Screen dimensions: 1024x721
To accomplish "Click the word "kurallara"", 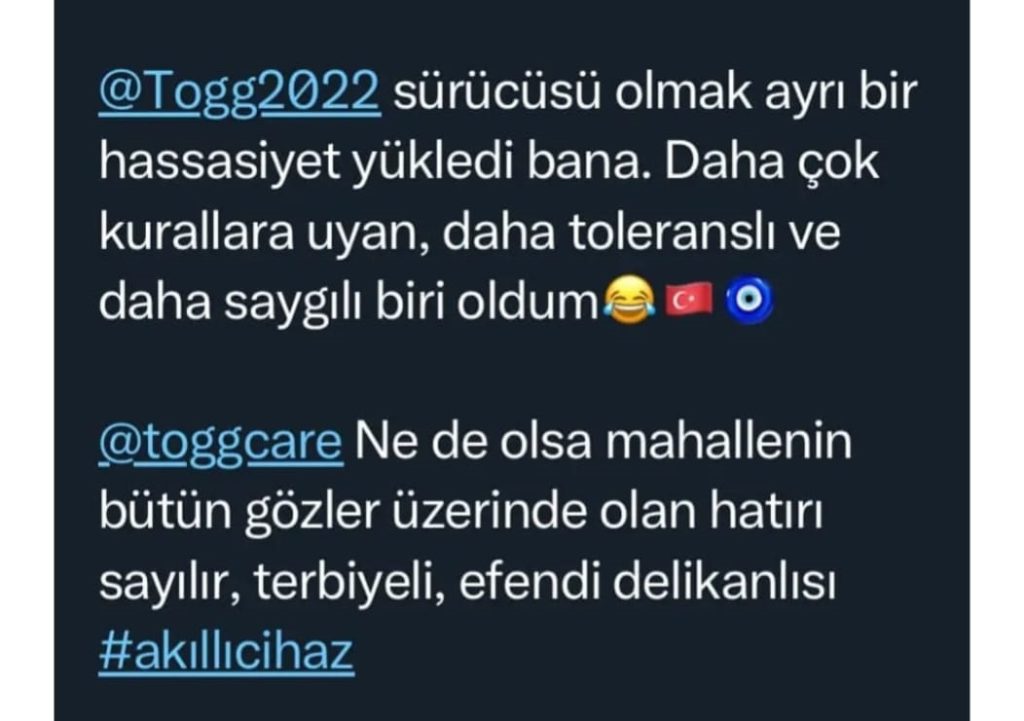I will pyautogui.click(x=197, y=233).
